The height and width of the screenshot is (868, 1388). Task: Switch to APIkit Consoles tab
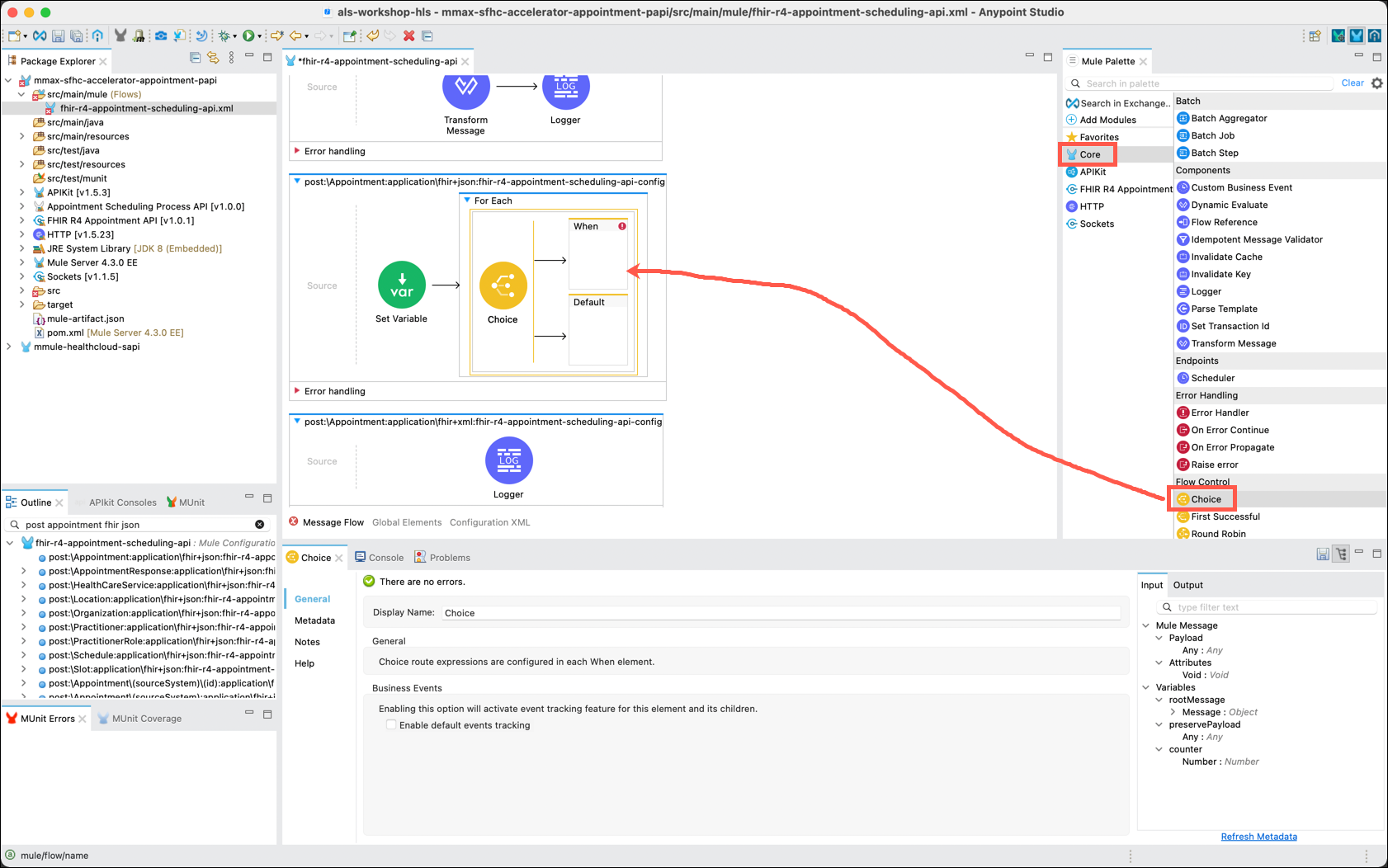pyautogui.click(x=122, y=502)
